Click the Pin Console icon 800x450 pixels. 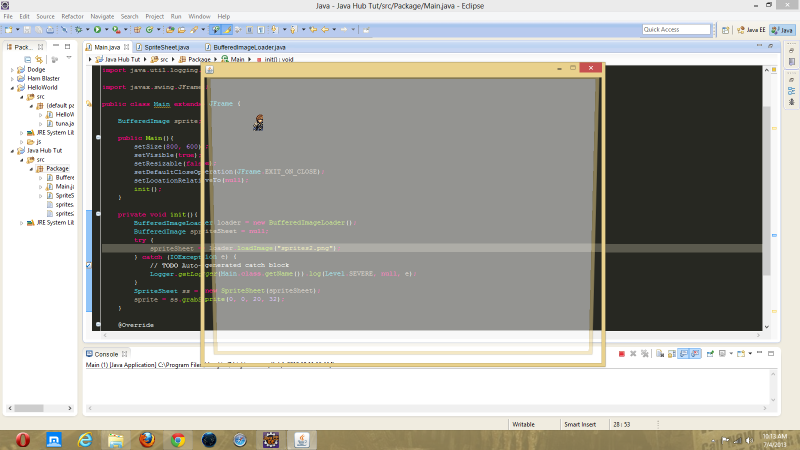(x=710, y=354)
